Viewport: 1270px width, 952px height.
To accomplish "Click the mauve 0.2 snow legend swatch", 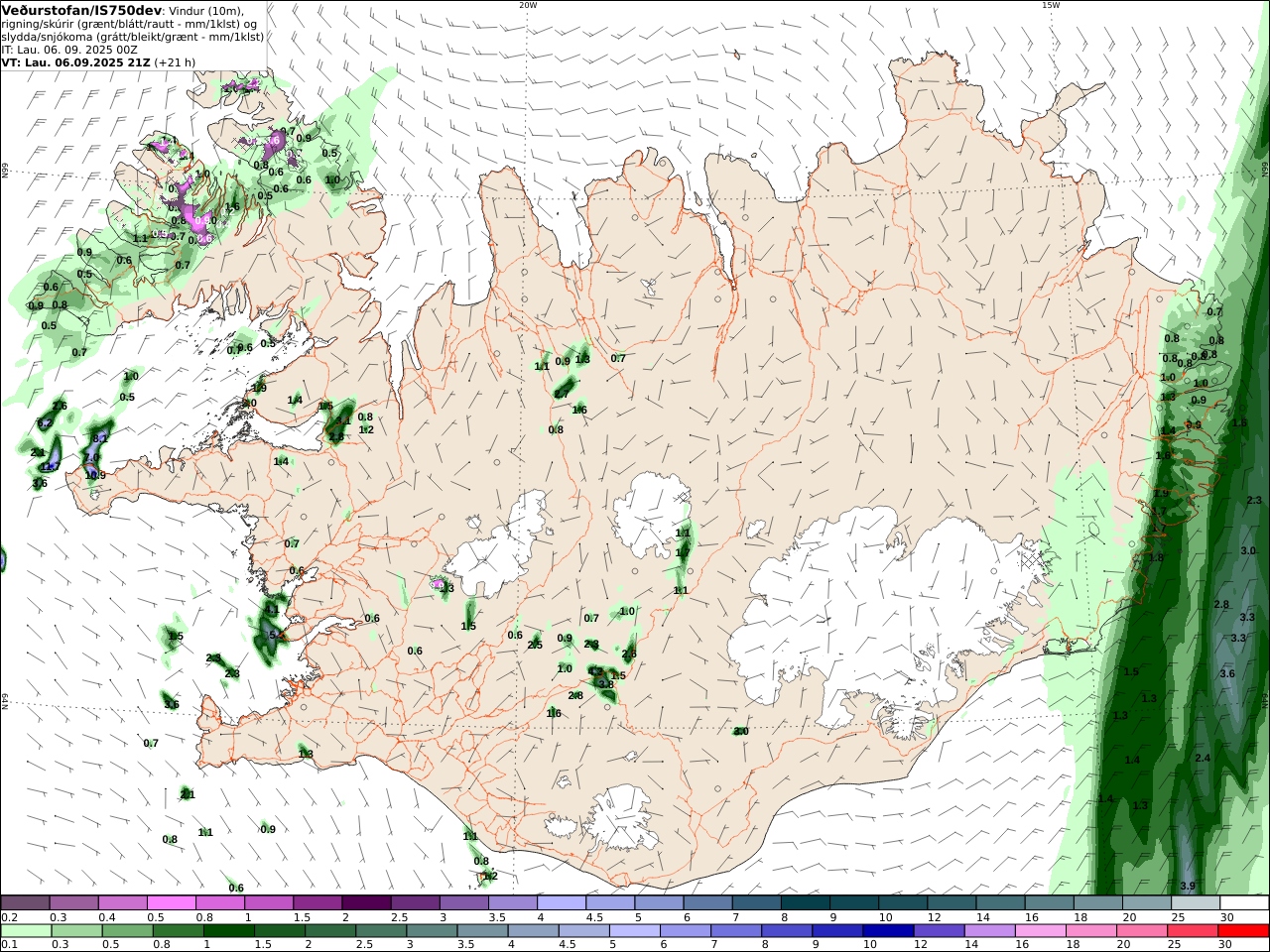I will [x=25, y=903].
